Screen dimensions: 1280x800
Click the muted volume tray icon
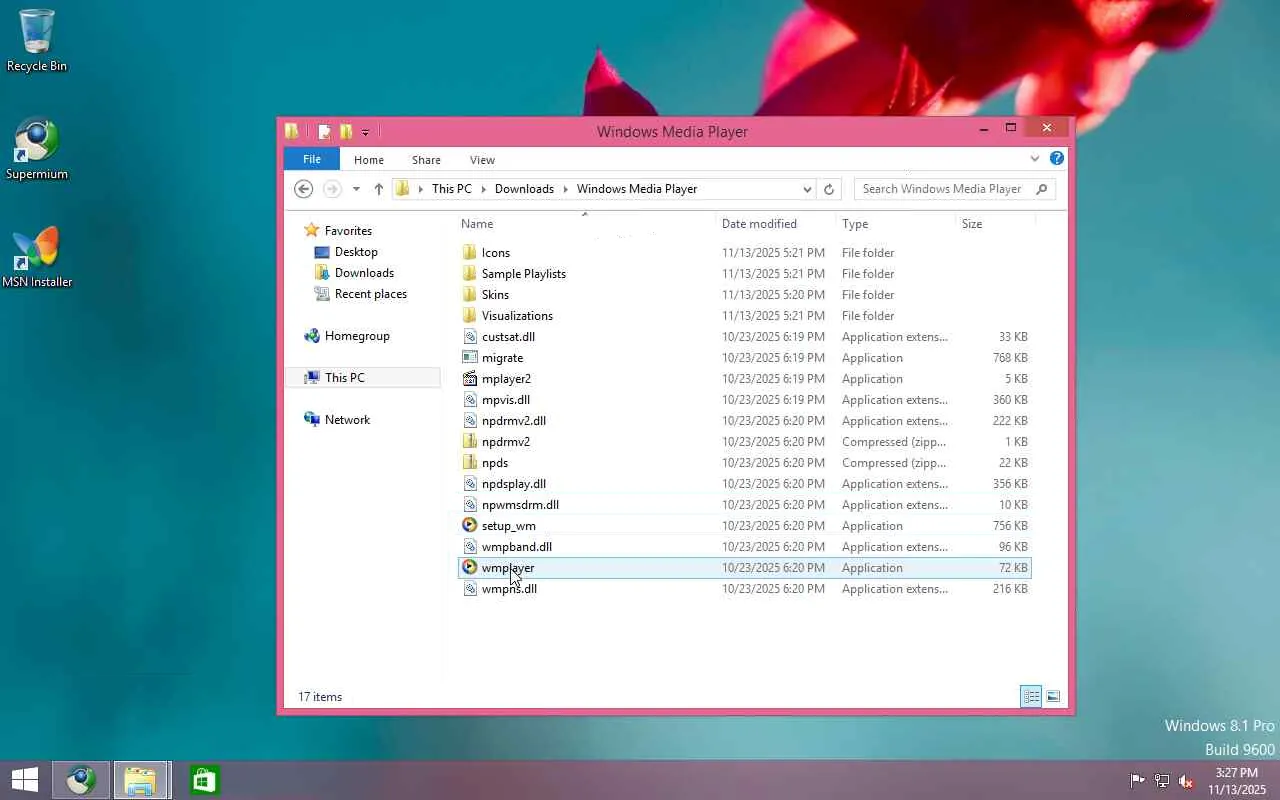1186,780
